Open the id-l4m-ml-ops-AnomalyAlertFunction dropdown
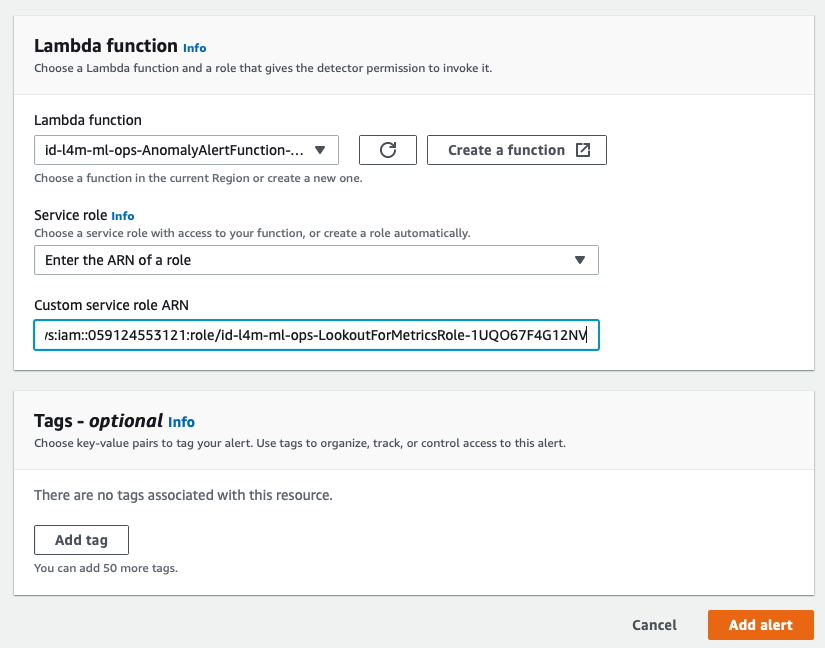Image resolution: width=825 pixels, height=648 pixels. coord(186,150)
